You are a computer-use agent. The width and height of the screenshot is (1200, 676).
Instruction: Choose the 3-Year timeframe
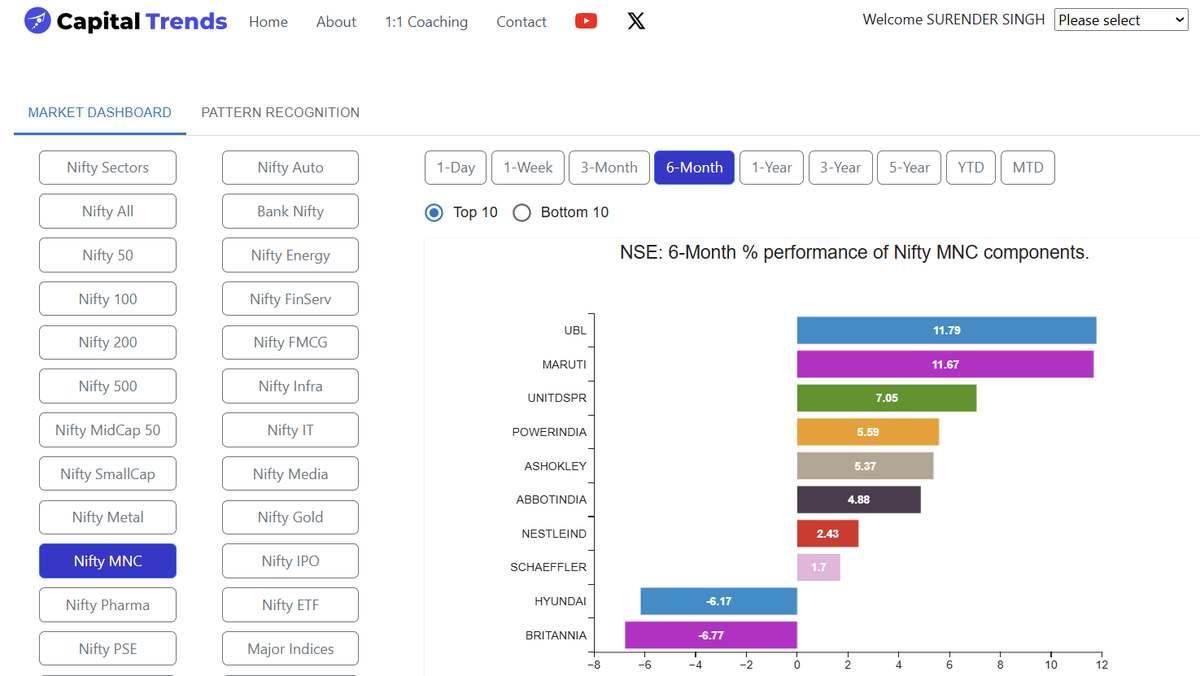coord(840,168)
